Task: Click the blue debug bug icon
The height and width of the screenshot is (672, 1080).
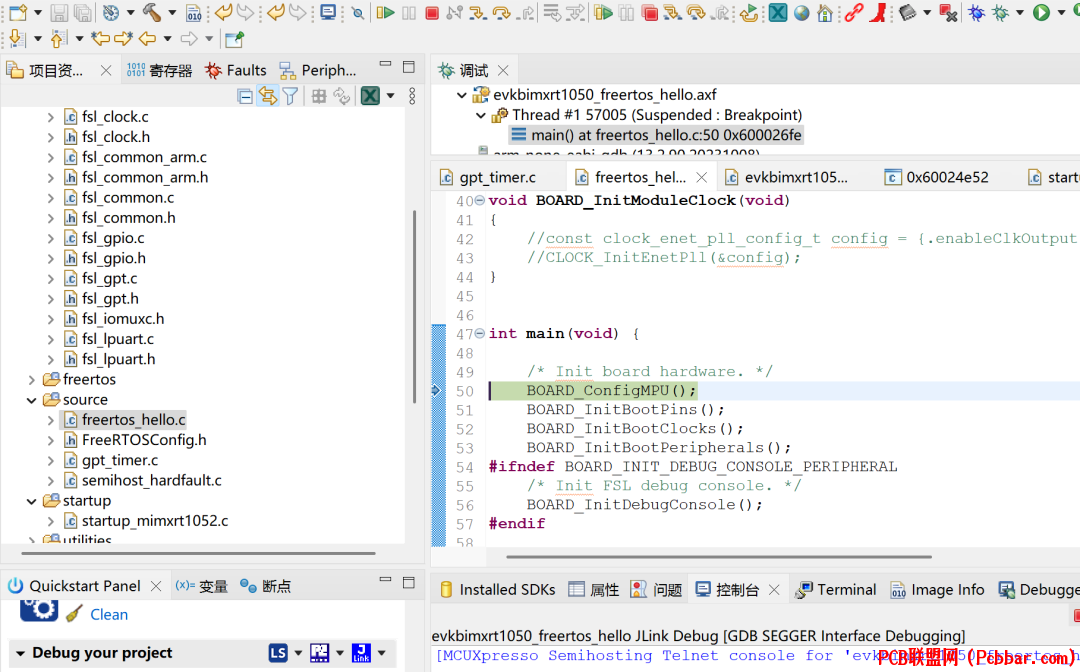Action: click(976, 12)
